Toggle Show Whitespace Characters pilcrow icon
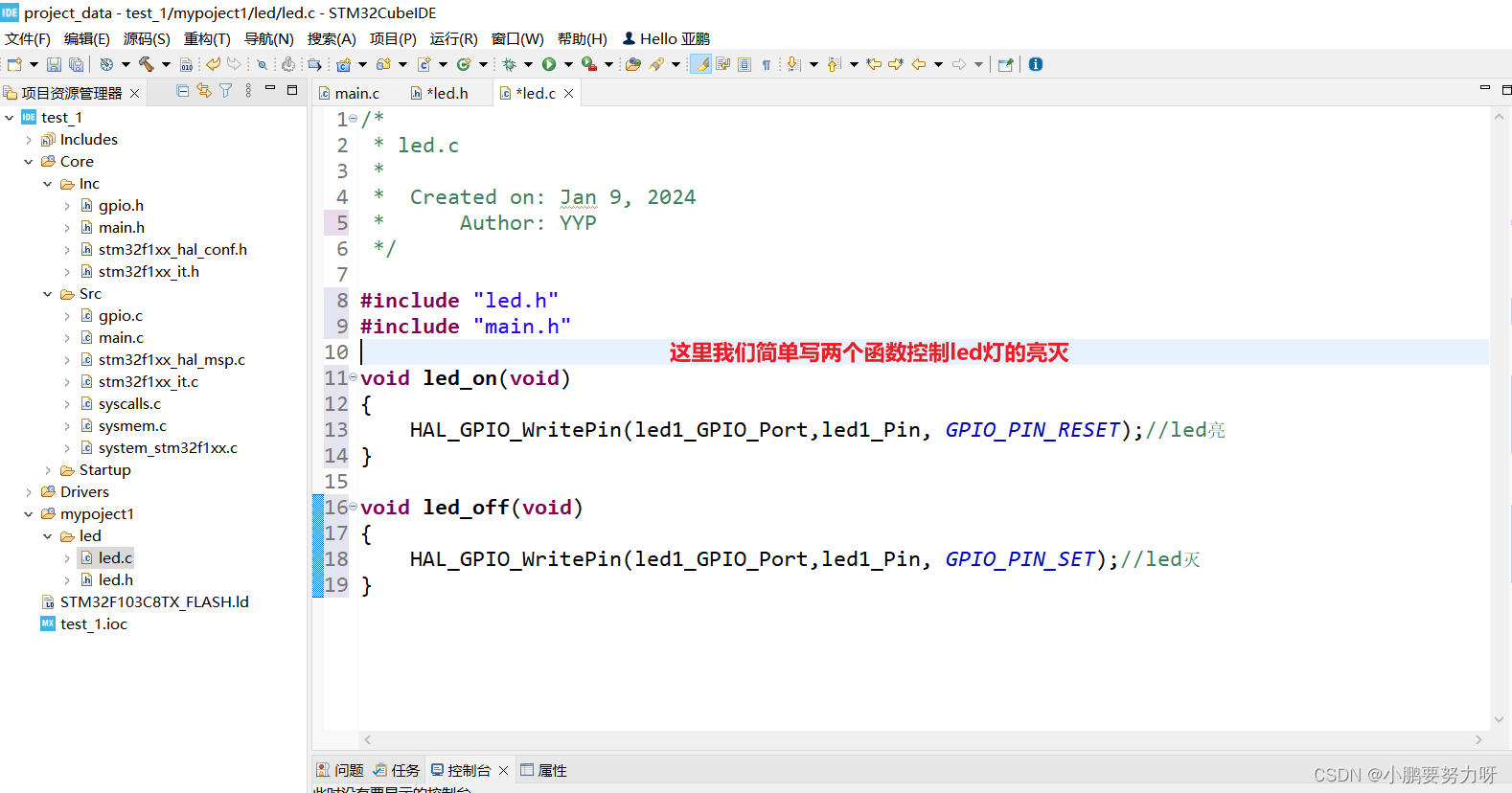This screenshot has height=793, width=1512. click(767, 64)
